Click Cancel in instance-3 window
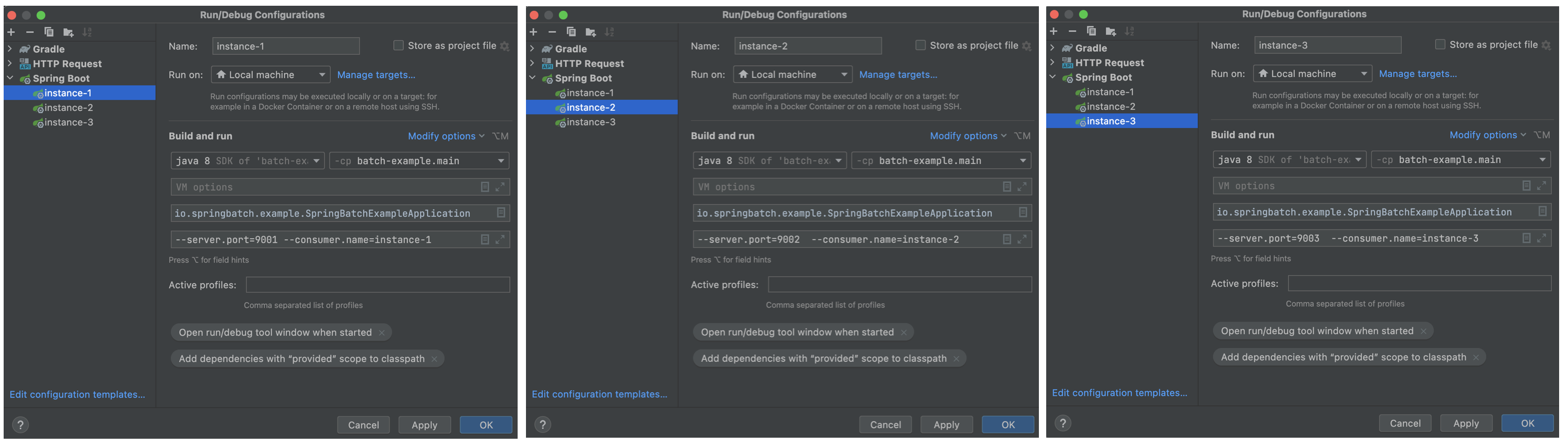 coord(1405,424)
